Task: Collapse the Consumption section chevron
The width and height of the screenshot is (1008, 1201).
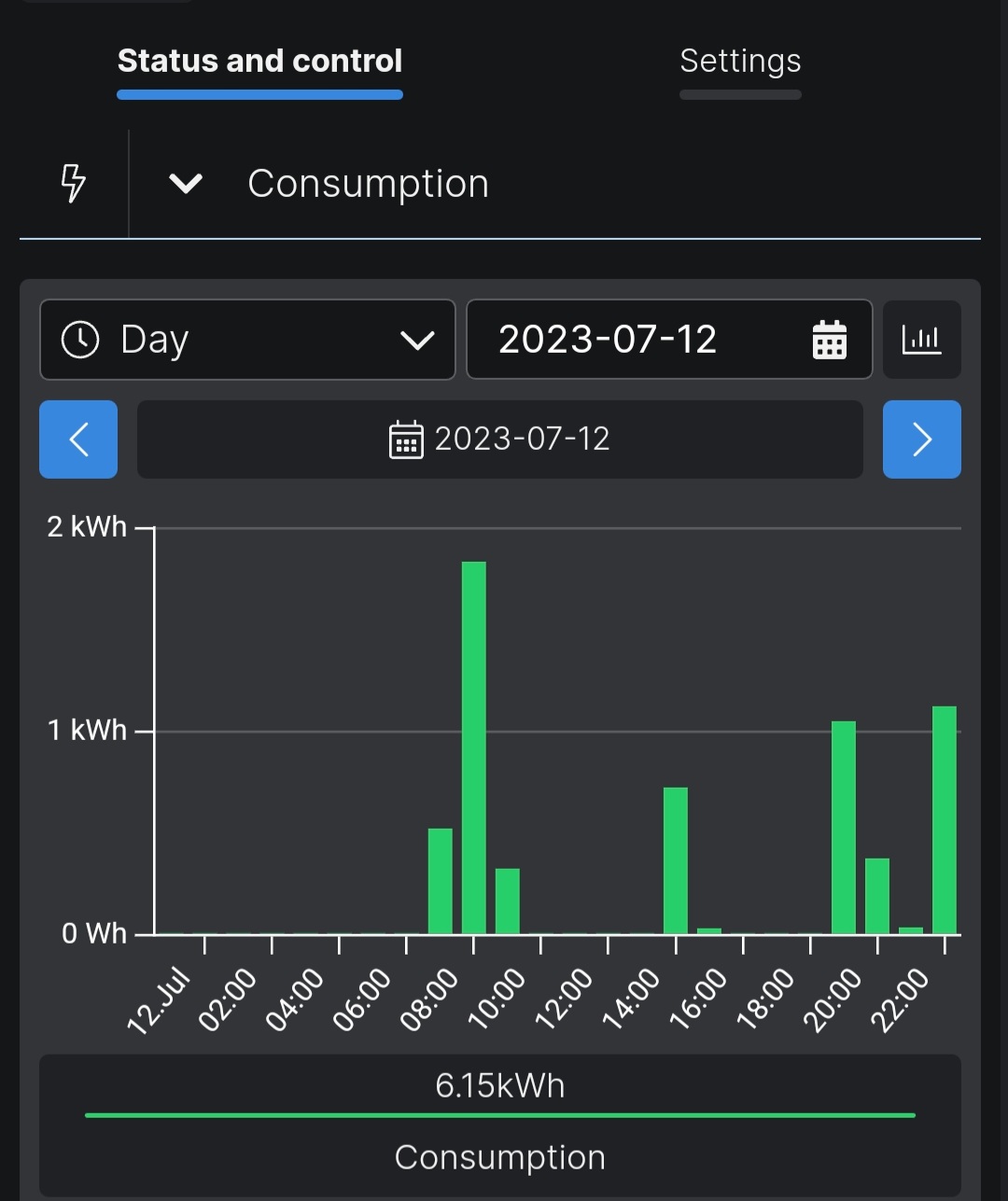Action: click(x=186, y=184)
